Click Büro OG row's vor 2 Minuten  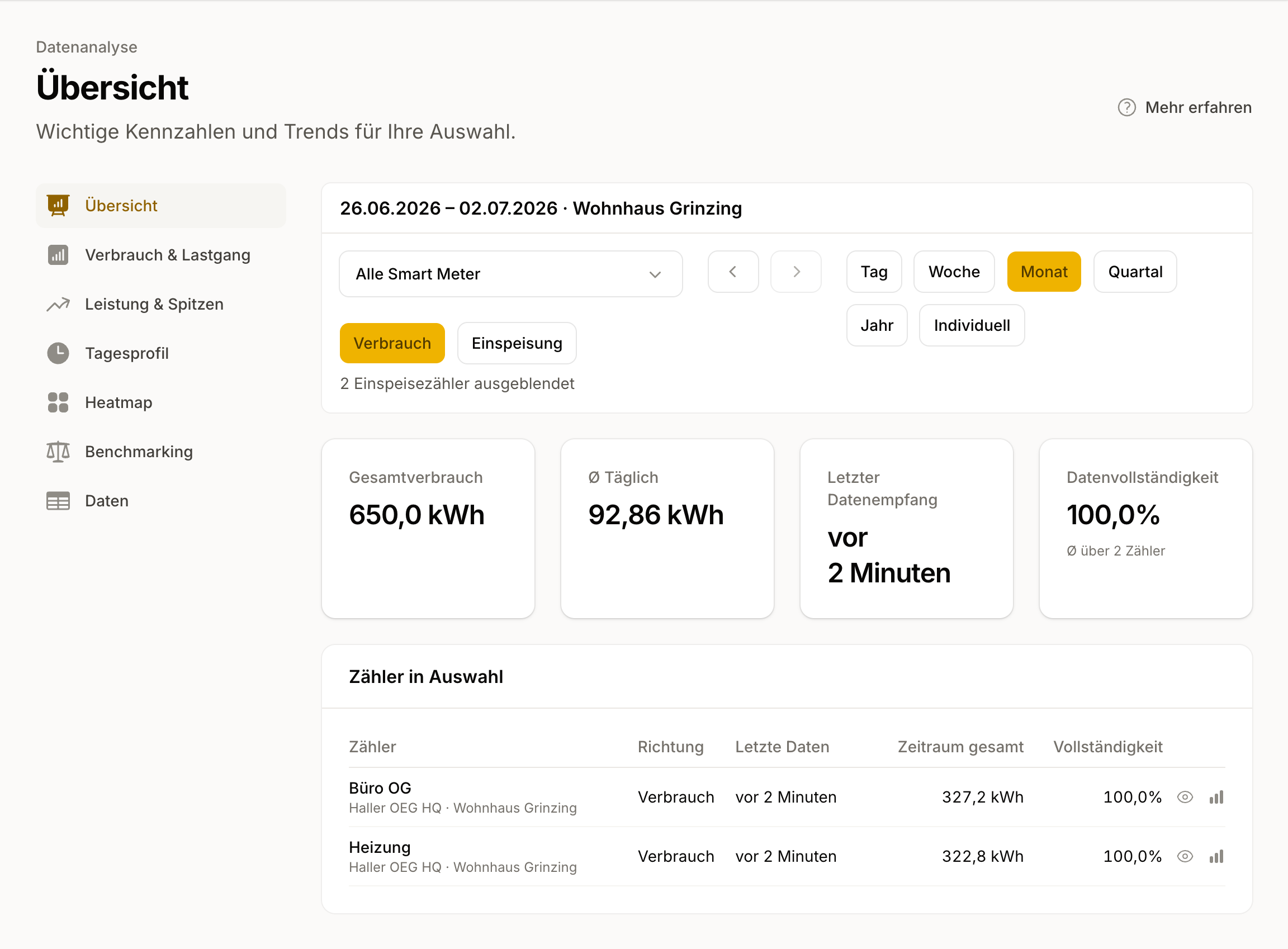click(x=786, y=798)
